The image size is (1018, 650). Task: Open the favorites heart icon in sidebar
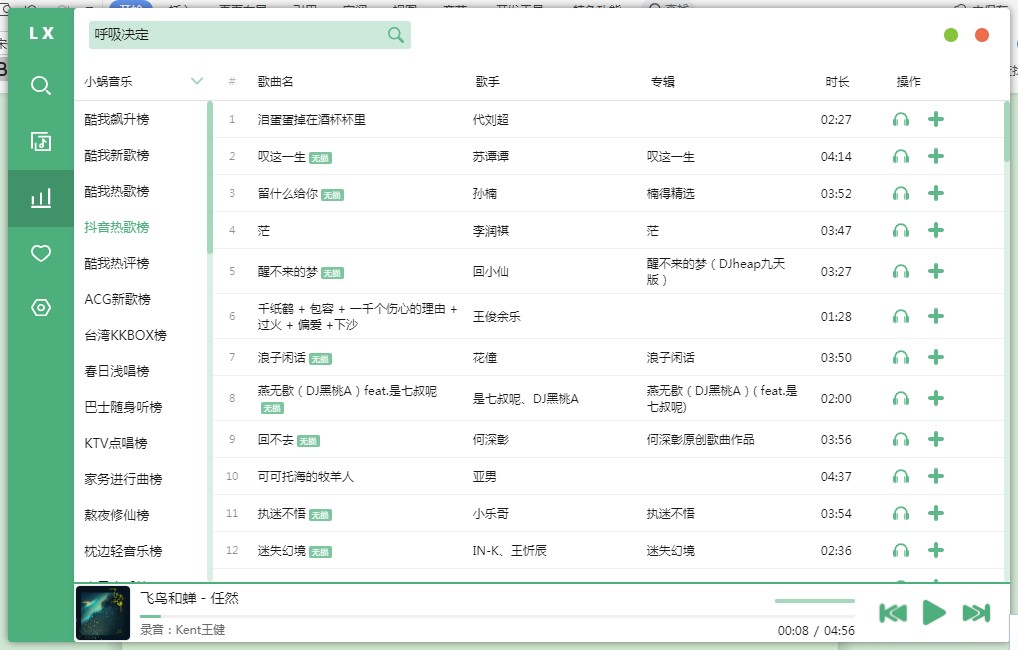point(41,254)
